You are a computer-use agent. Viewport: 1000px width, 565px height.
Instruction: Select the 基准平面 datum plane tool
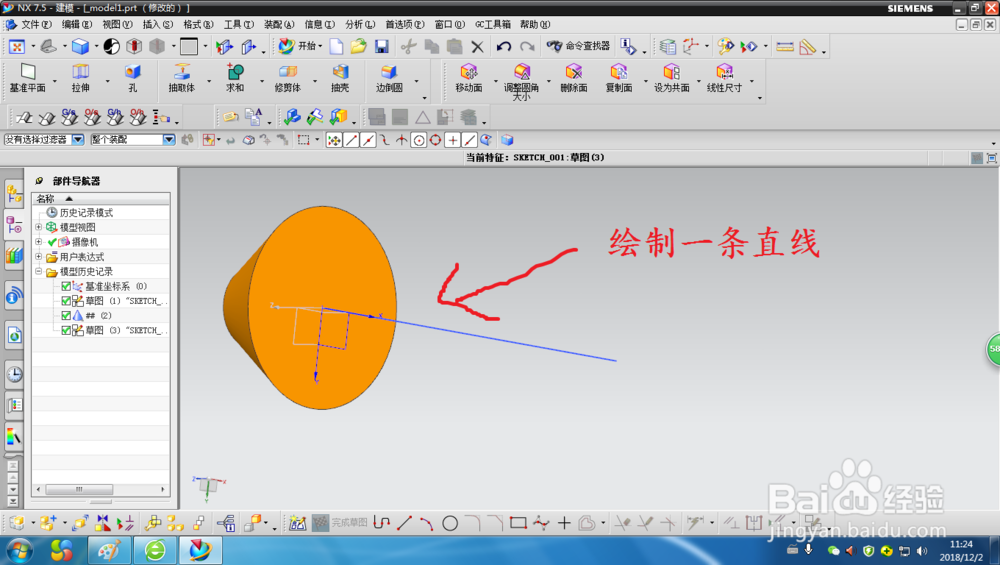pyautogui.click(x=27, y=78)
